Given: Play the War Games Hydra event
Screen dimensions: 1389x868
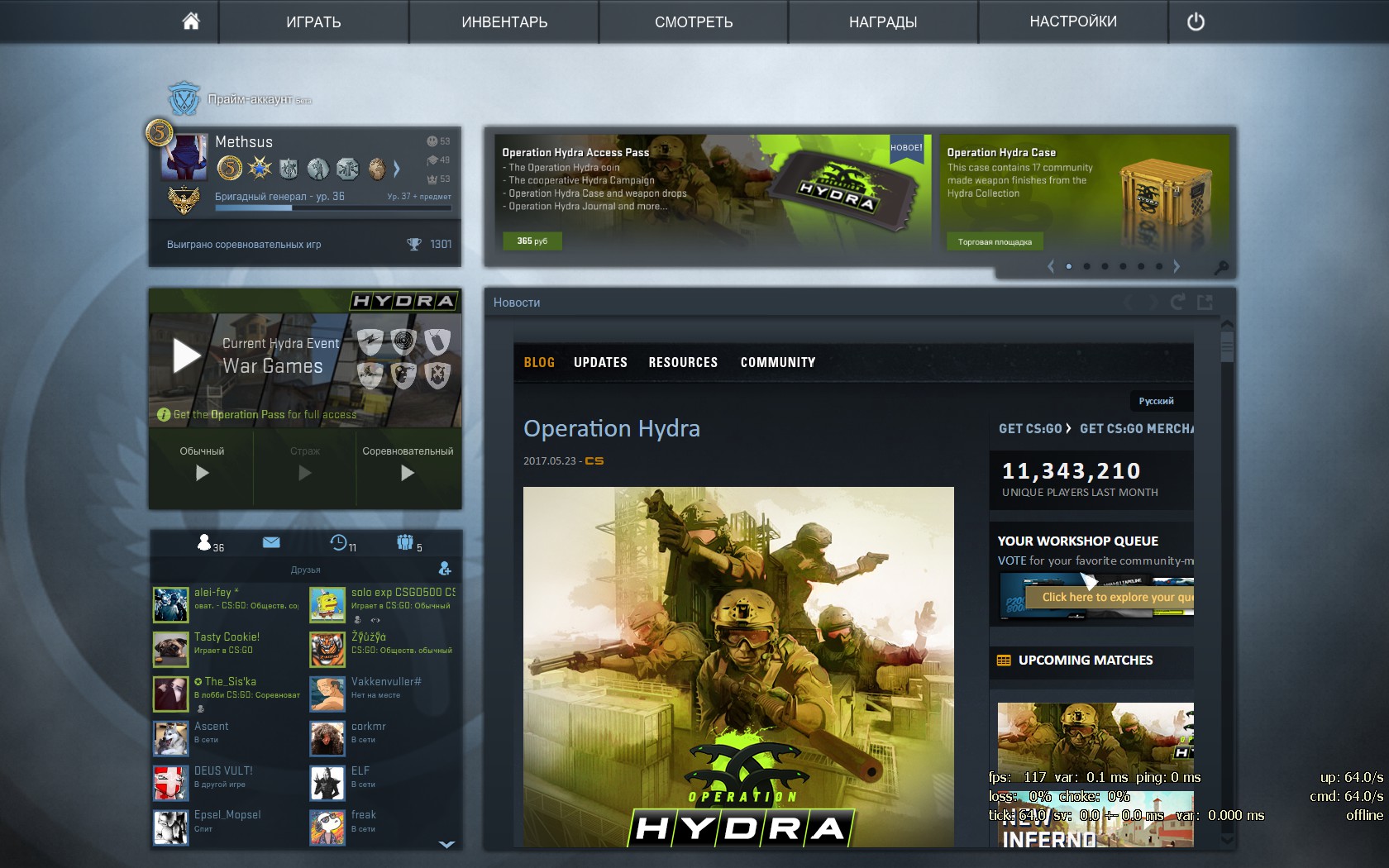Looking at the screenshot, I should tap(187, 356).
